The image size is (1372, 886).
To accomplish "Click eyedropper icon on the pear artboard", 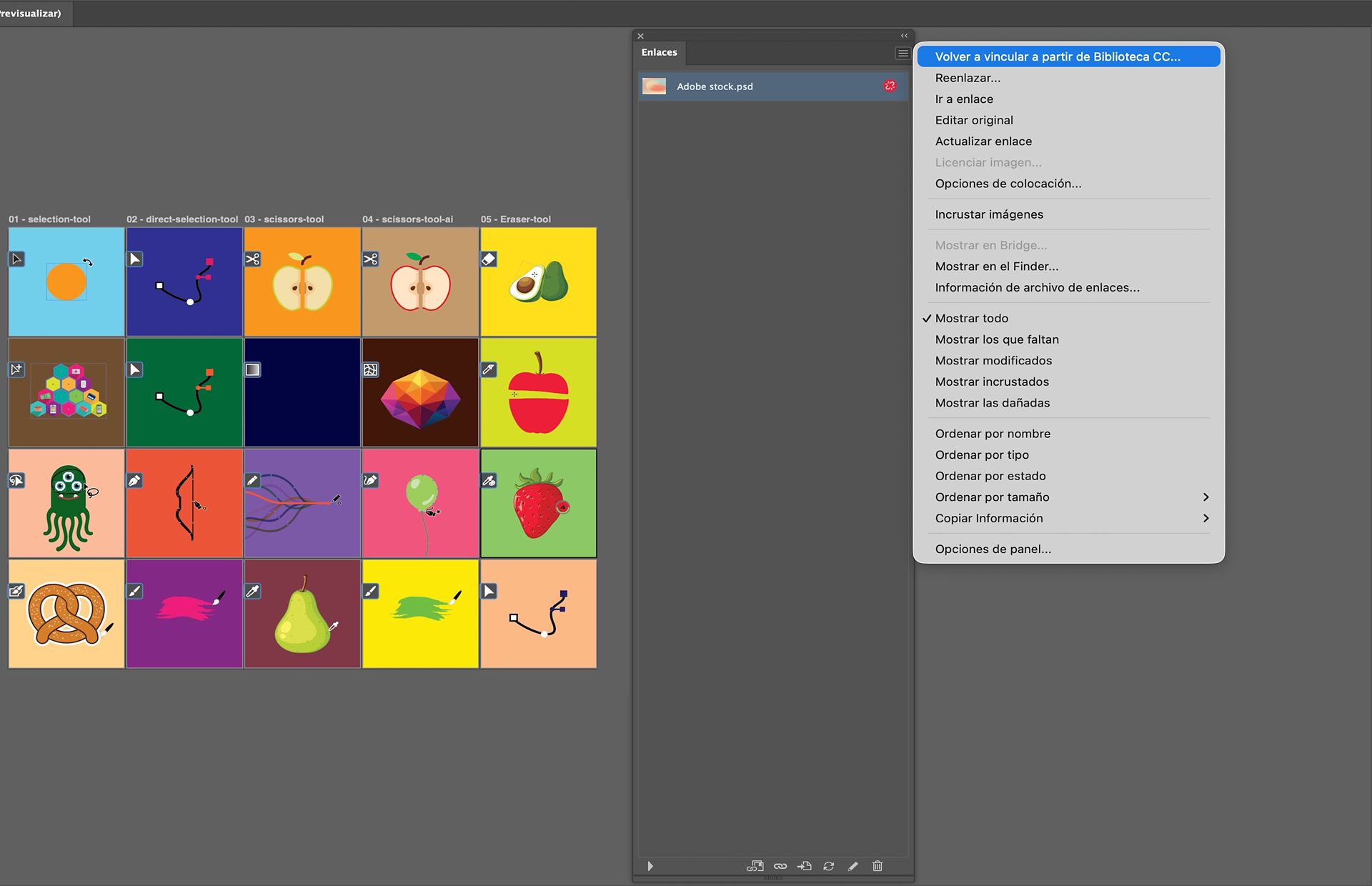I will [253, 591].
